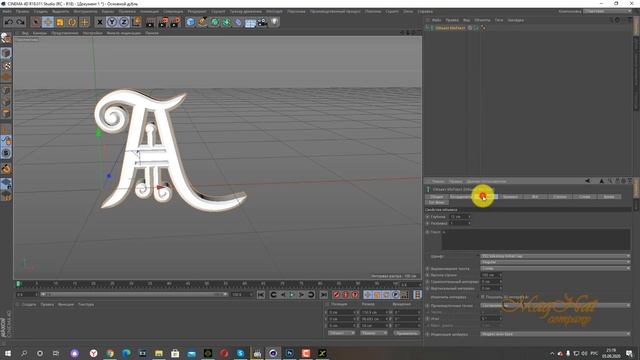Toggle the X axis lock
The height and width of the screenshot is (360, 640).
[100, 22]
